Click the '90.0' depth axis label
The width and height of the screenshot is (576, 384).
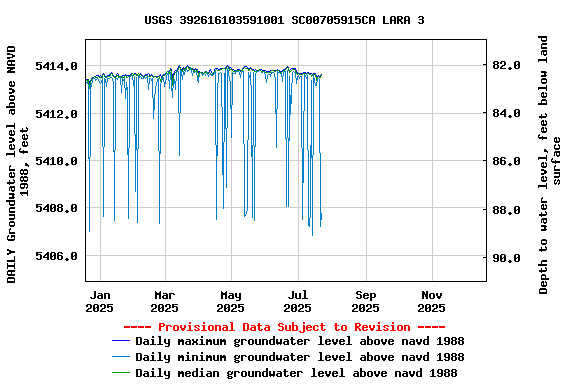click(506, 258)
